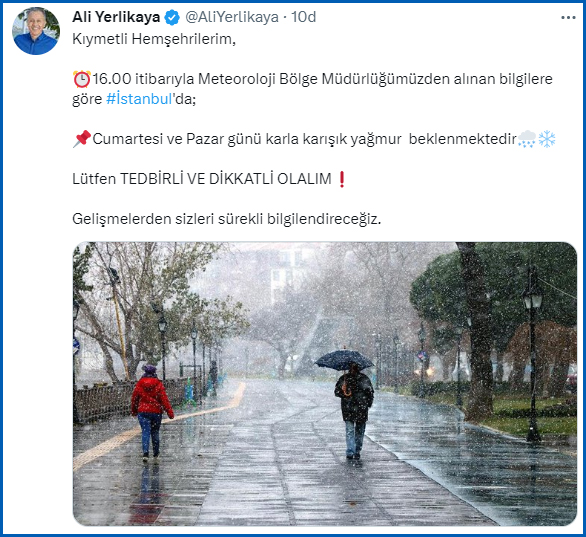Open the snowy street tweet photo
Viewport: 586px width, 537px height.
(325, 384)
